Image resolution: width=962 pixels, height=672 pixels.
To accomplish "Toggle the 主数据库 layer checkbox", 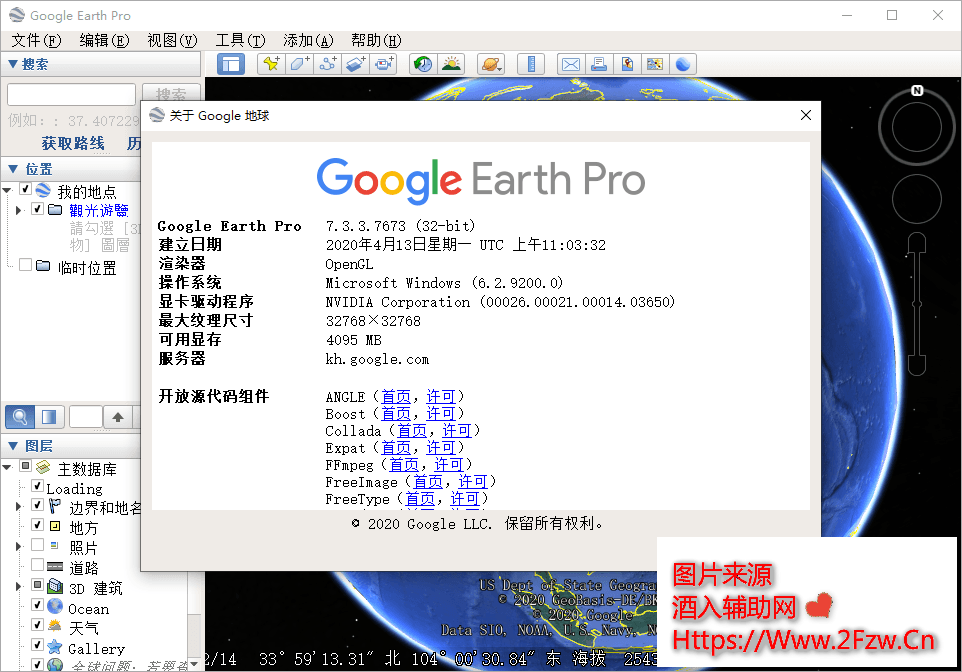I will pyautogui.click(x=26, y=466).
